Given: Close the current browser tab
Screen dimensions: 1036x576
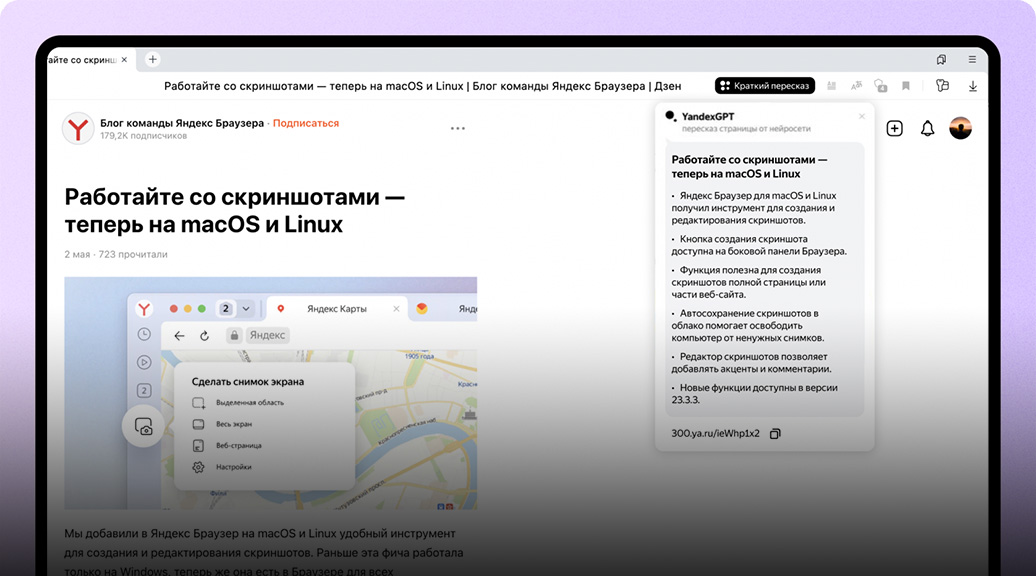Looking at the screenshot, I should tap(124, 60).
